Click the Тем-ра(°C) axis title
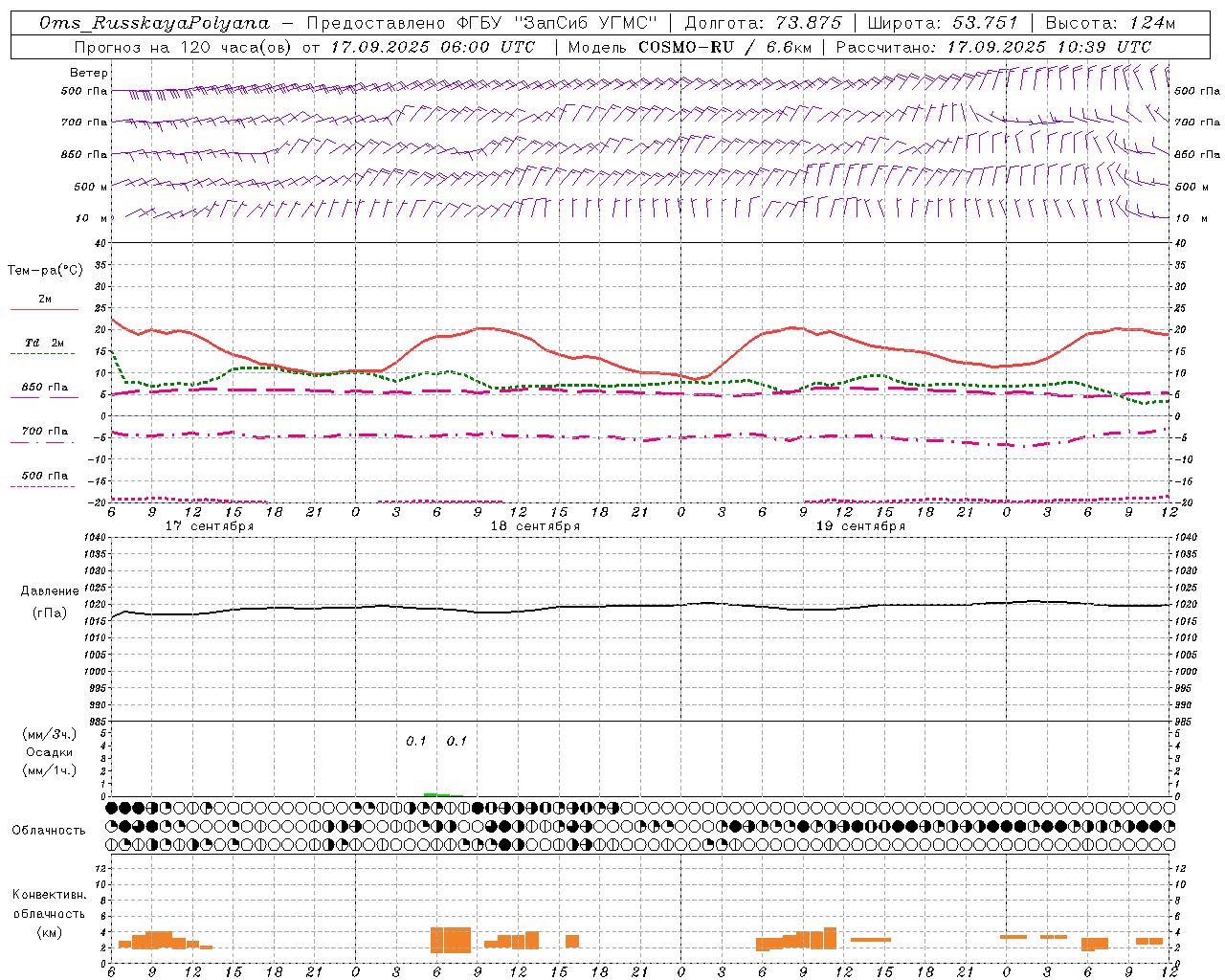Image resolution: width=1225 pixels, height=980 pixels. click(45, 271)
